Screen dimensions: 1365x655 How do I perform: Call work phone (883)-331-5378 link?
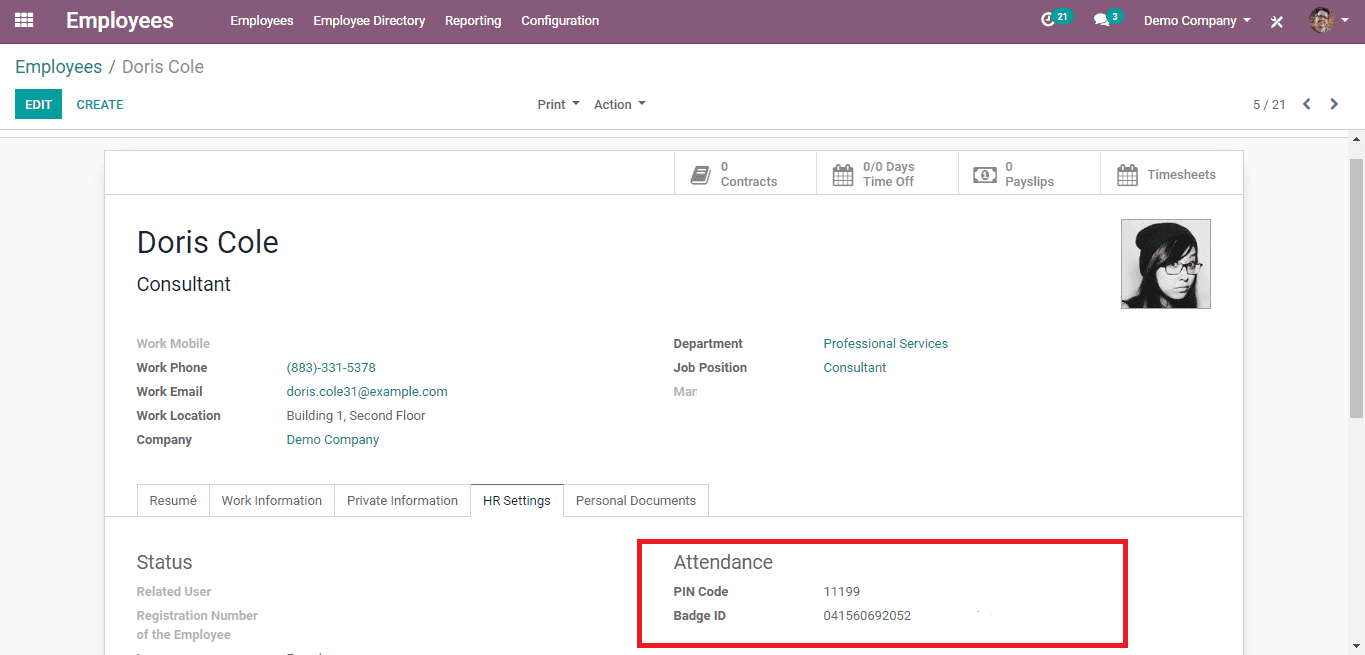[x=331, y=368]
